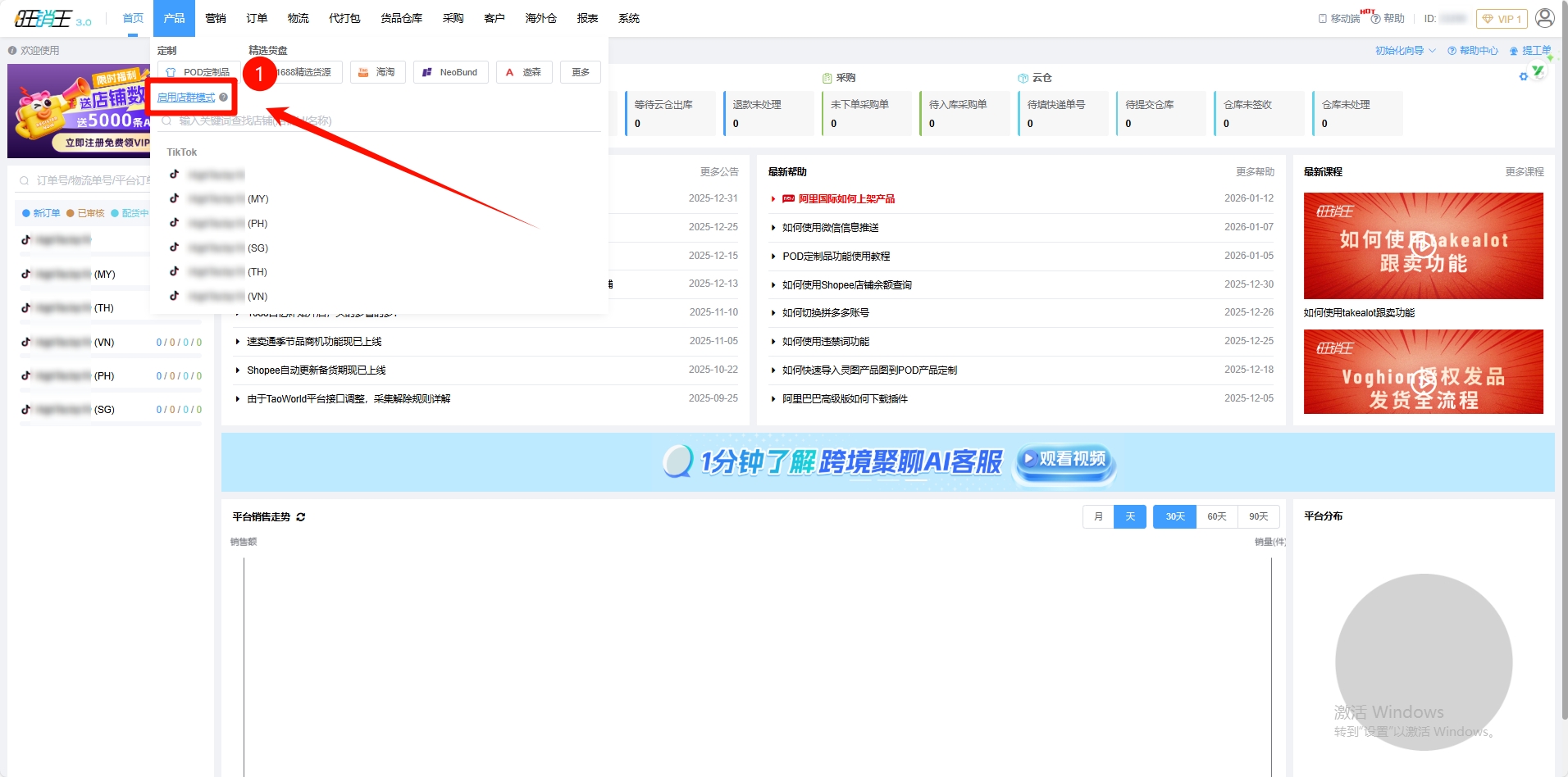The width and height of the screenshot is (1568, 777).
Task: Click the blue gear settings icon
Action: point(1523,76)
